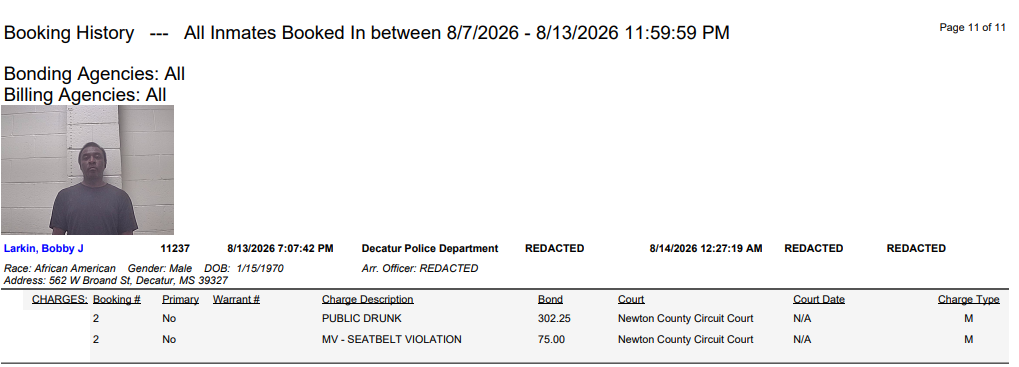1019x367 pixels.
Task: Select the PUBLIC DRUNK charge row
Action: point(546,319)
